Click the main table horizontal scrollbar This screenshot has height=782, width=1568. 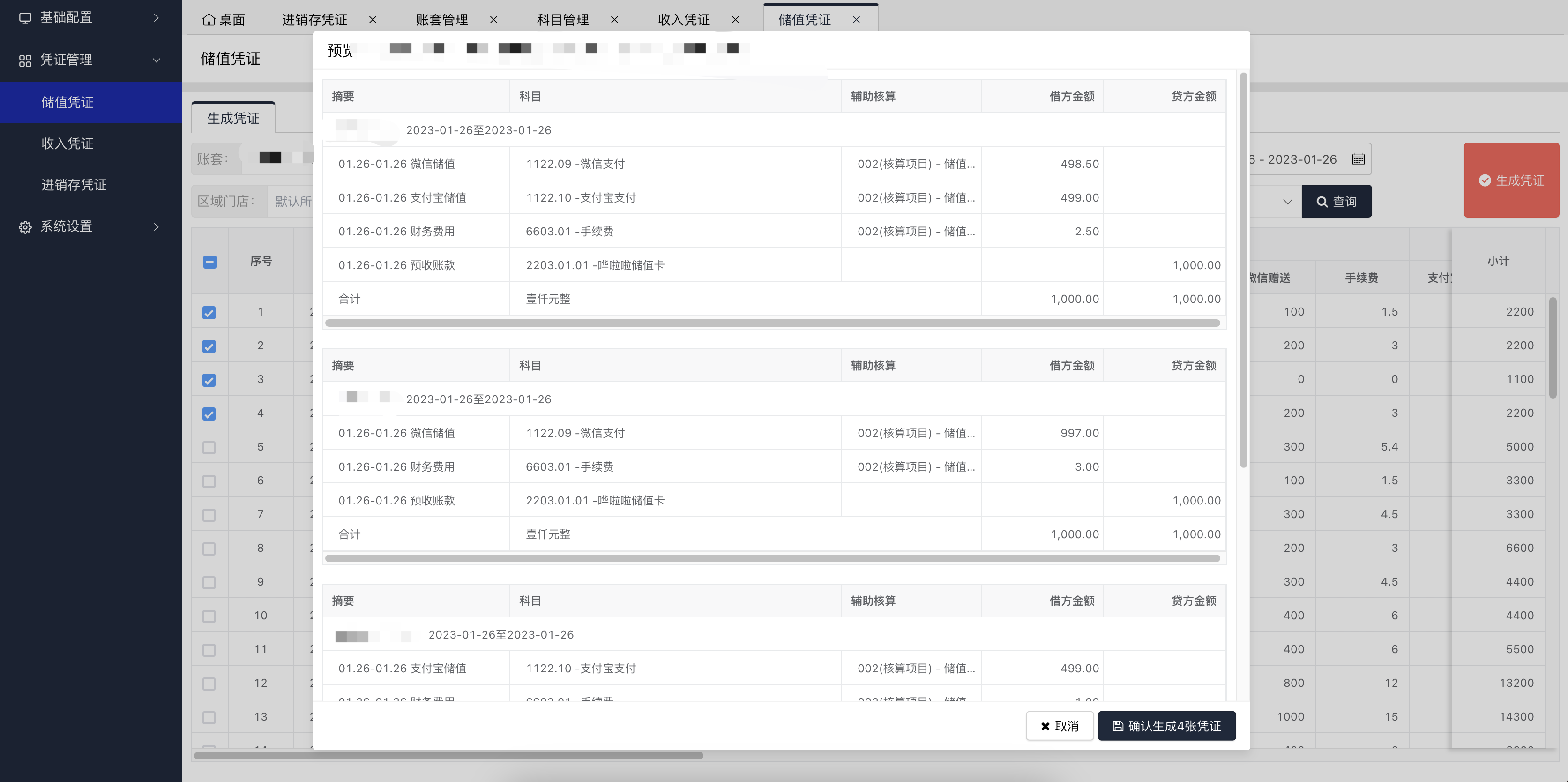[448, 756]
